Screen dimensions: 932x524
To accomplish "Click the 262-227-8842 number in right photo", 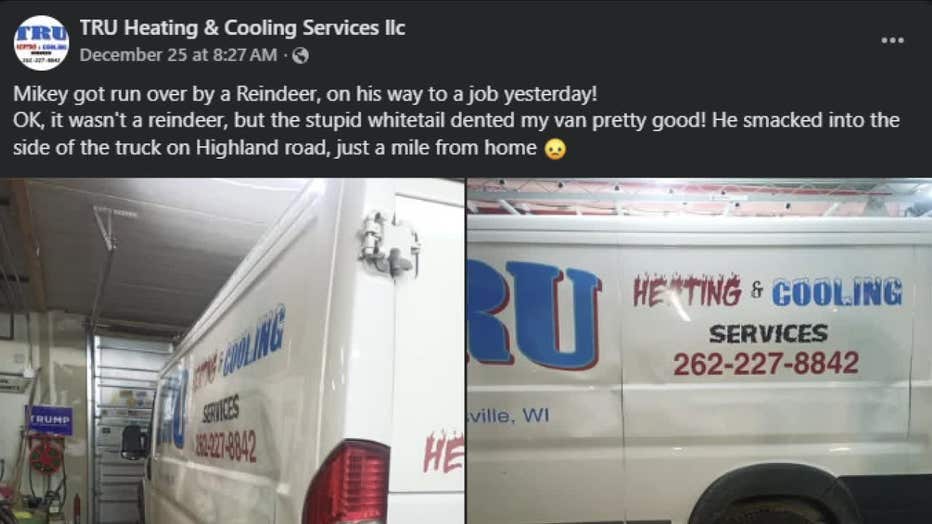I will coord(766,363).
